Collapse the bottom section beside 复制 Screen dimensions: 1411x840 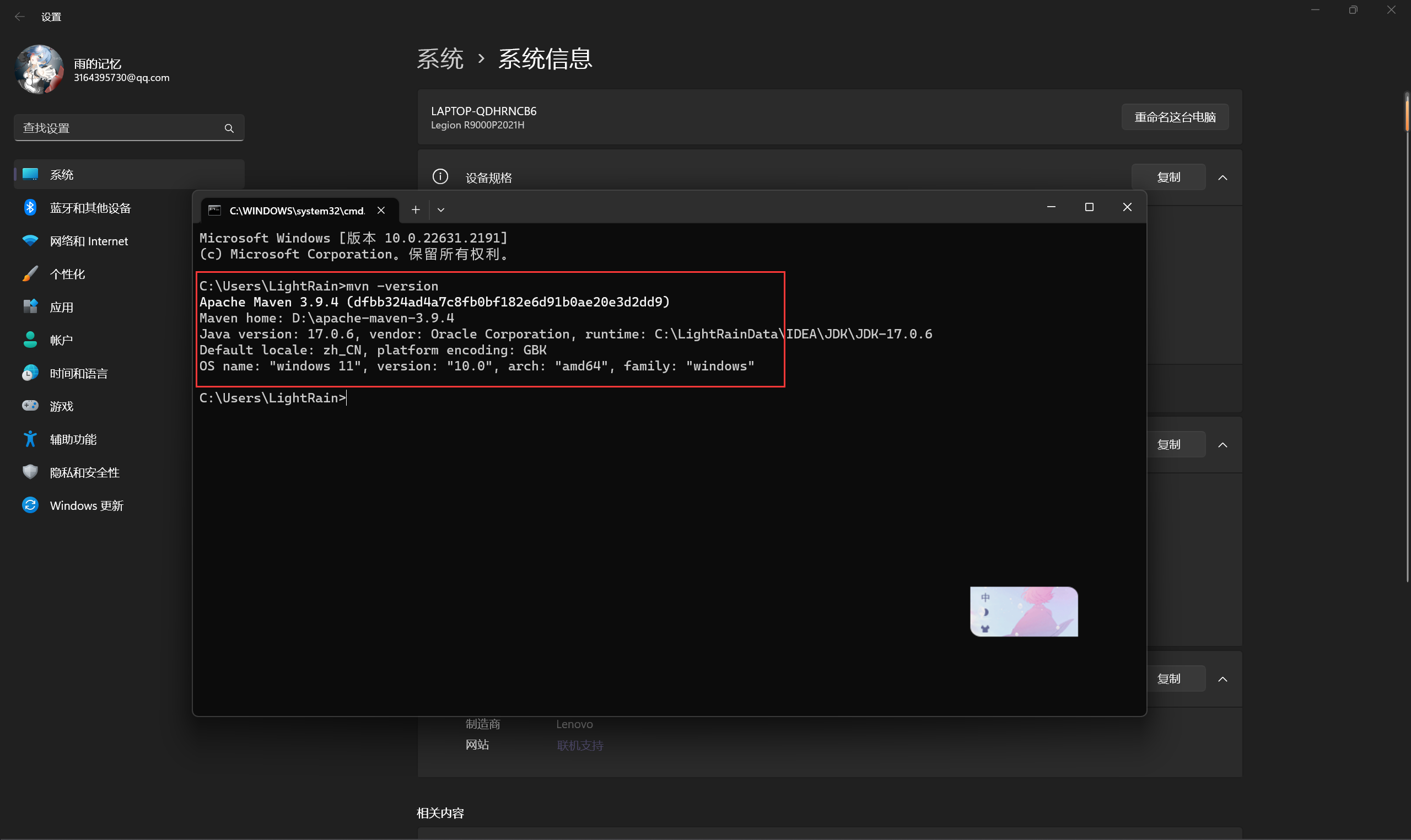tap(1222, 679)
